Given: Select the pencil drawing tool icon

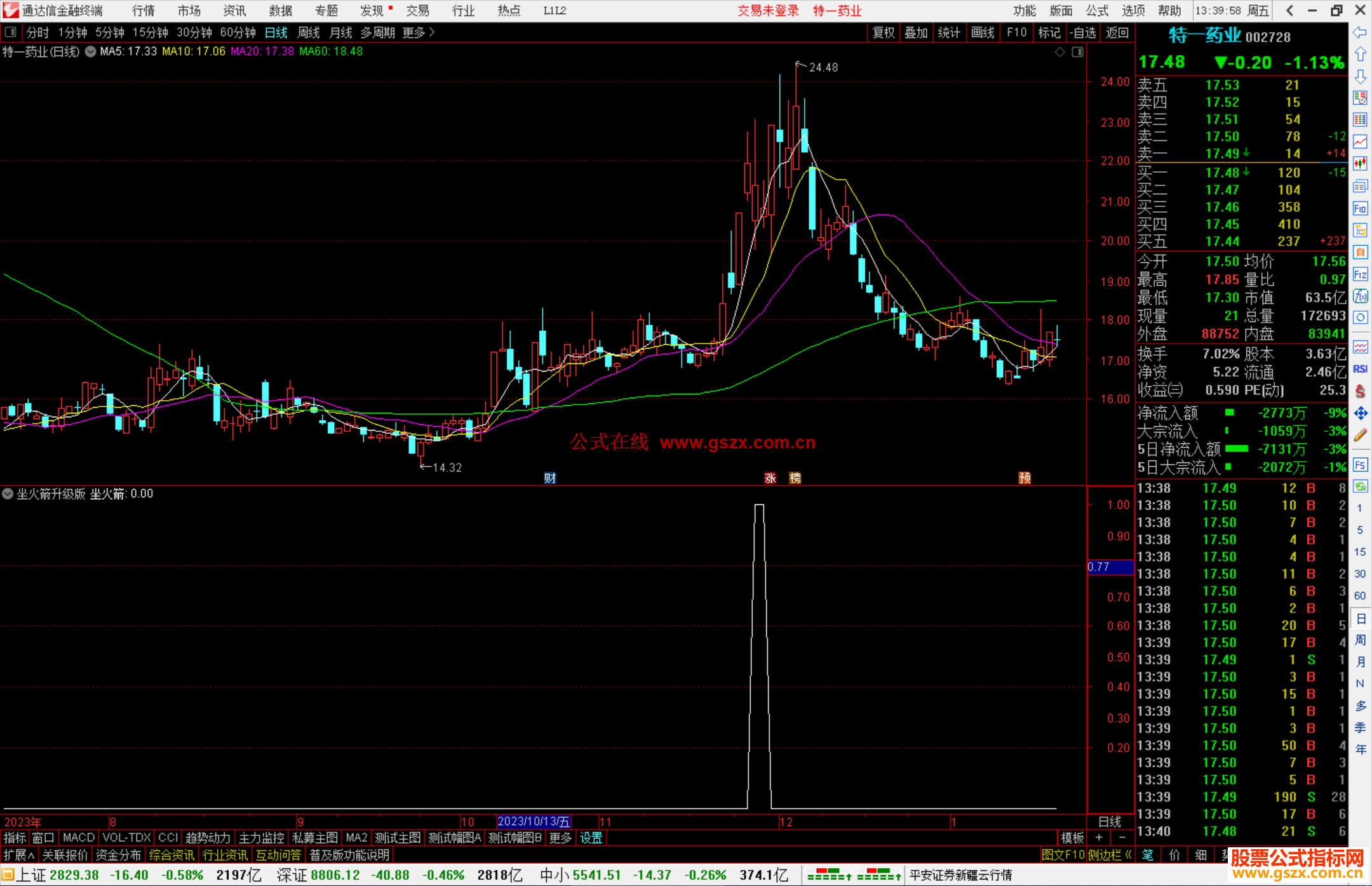Looking at the screenshot, I should coord(1360,436).
